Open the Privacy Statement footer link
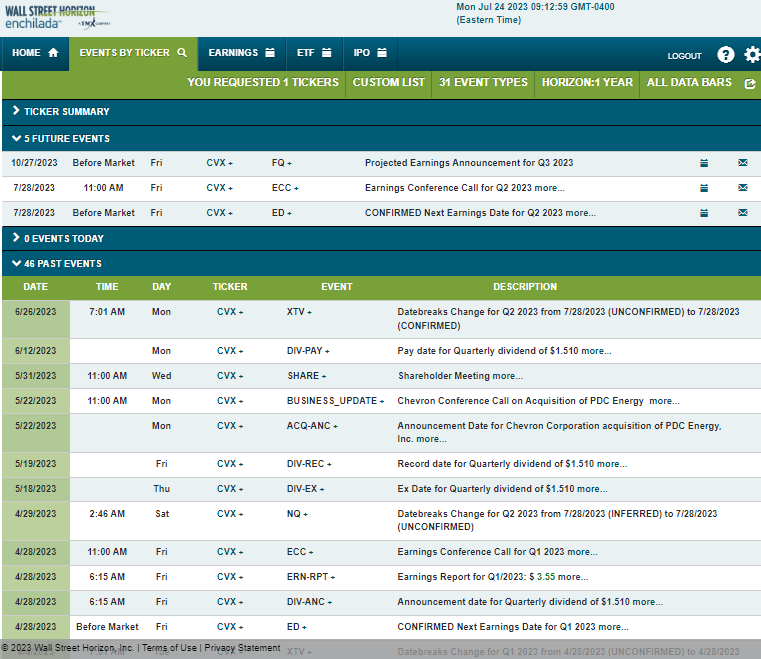761x659 pixels. tap(242, 648)
